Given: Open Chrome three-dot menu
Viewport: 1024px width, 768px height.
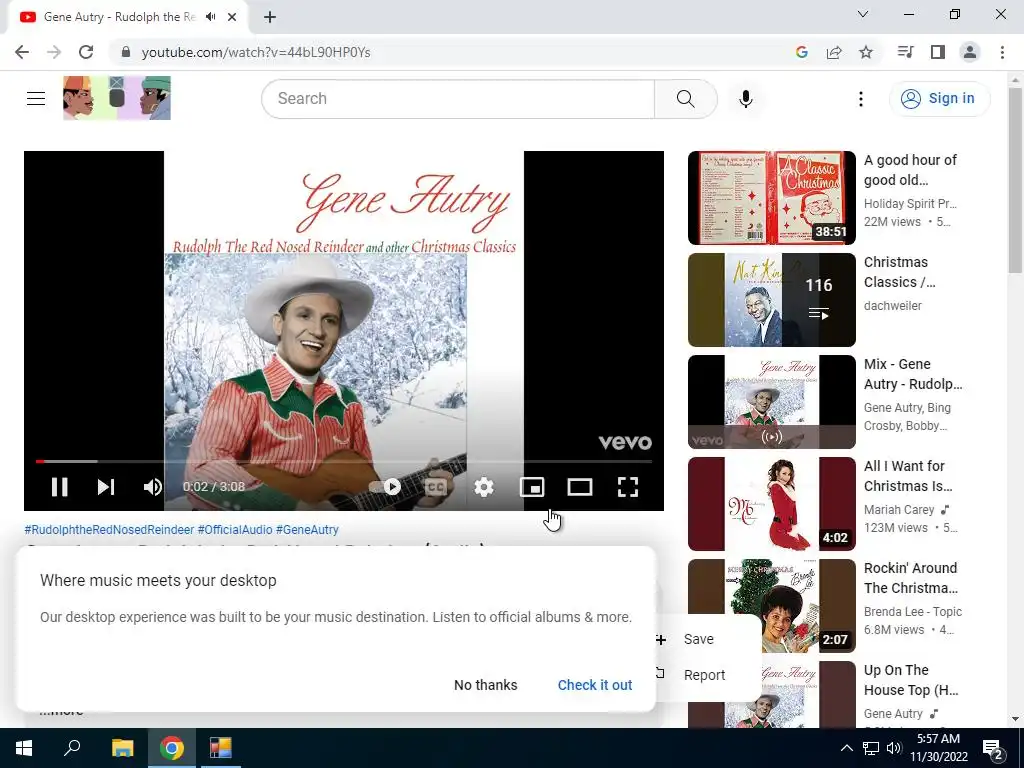Looking at the screenshot, I should (x=1002, y=52).
